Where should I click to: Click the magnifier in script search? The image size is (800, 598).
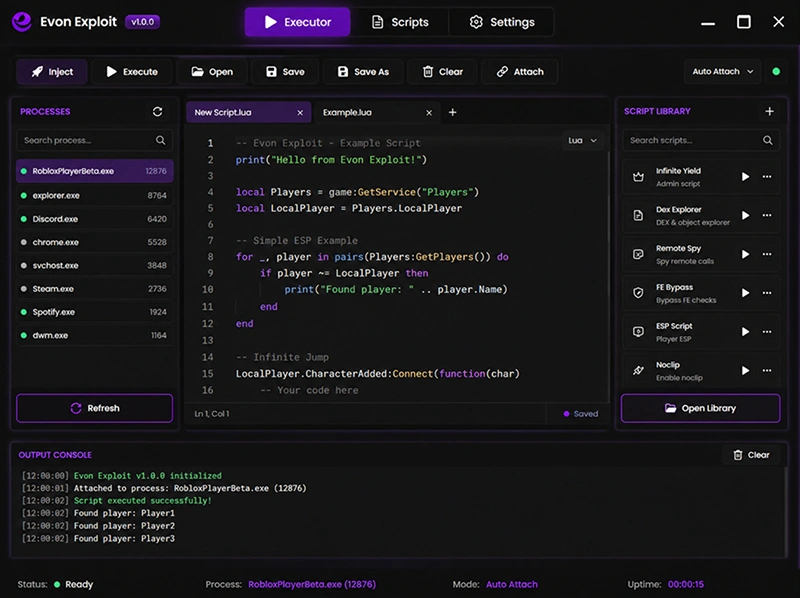click(767, 140)
